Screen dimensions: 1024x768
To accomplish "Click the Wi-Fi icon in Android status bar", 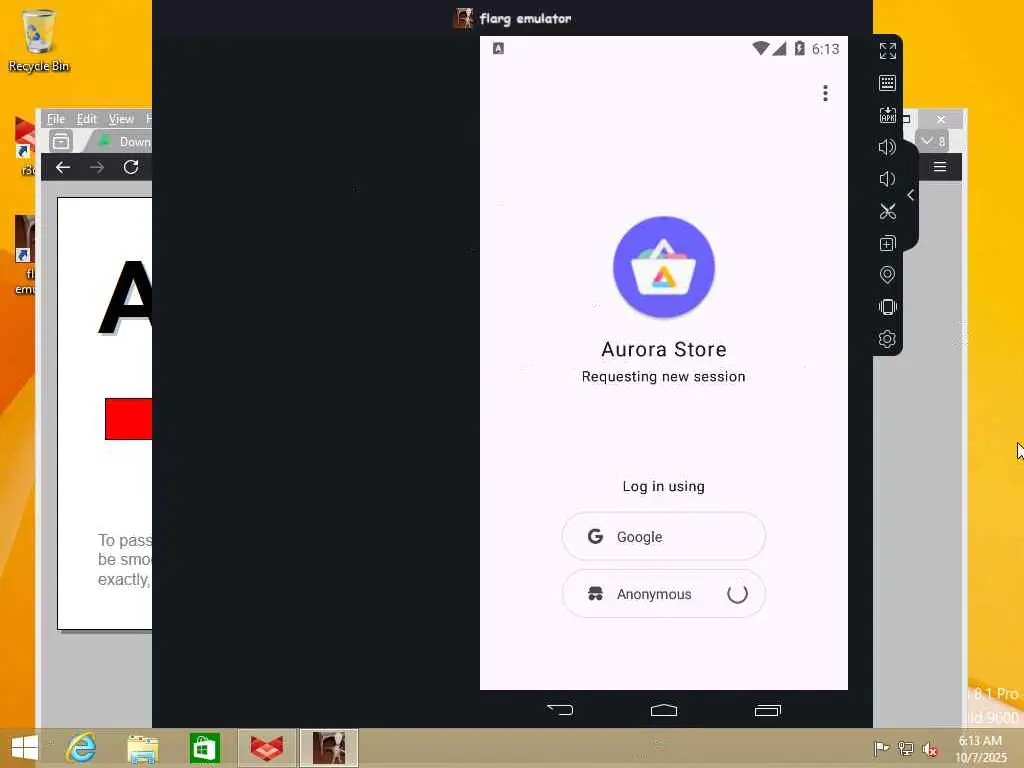I will [x=760, y=48].
